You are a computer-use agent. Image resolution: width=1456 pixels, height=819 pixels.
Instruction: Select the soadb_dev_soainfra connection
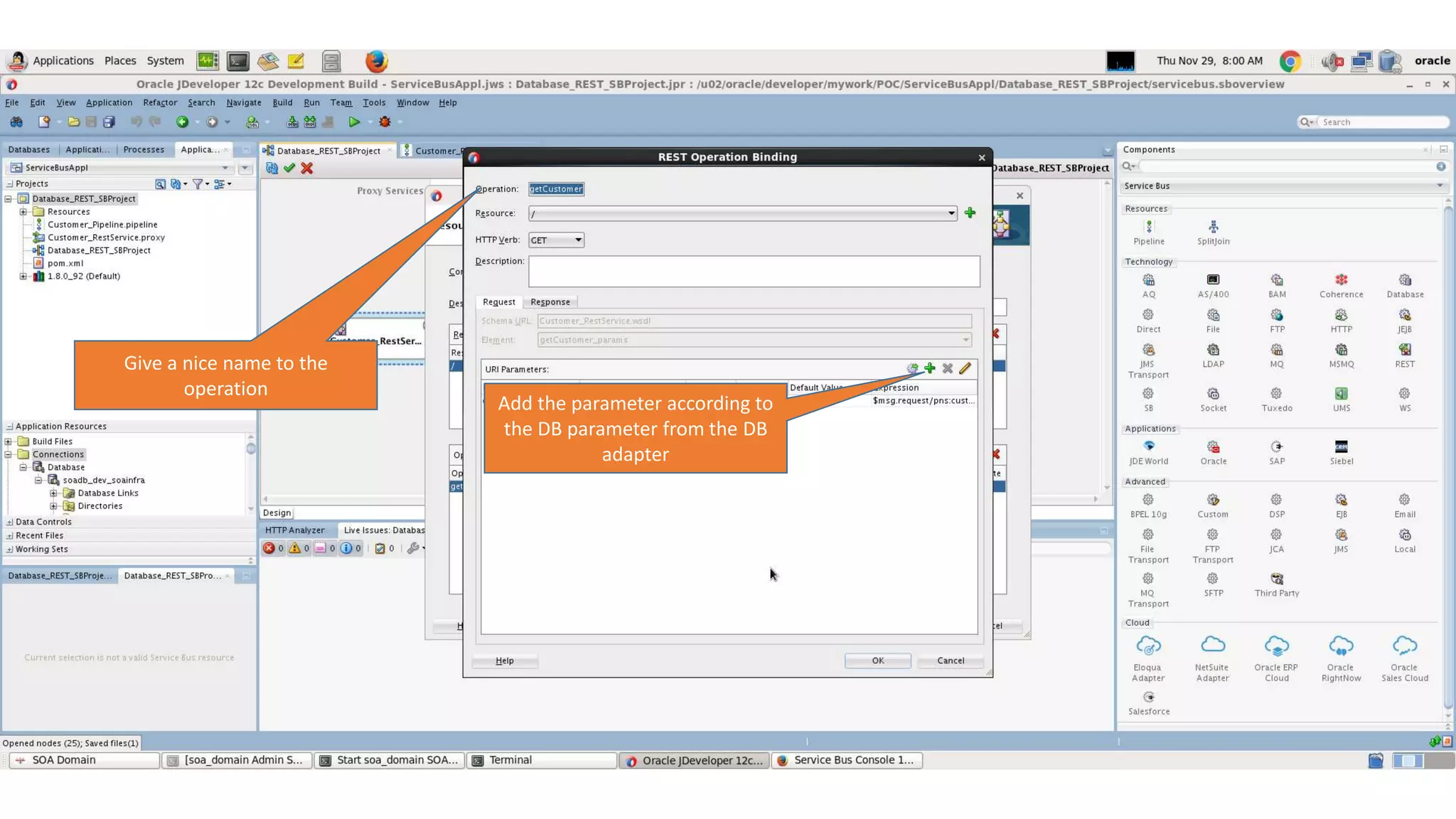(104, 480)
